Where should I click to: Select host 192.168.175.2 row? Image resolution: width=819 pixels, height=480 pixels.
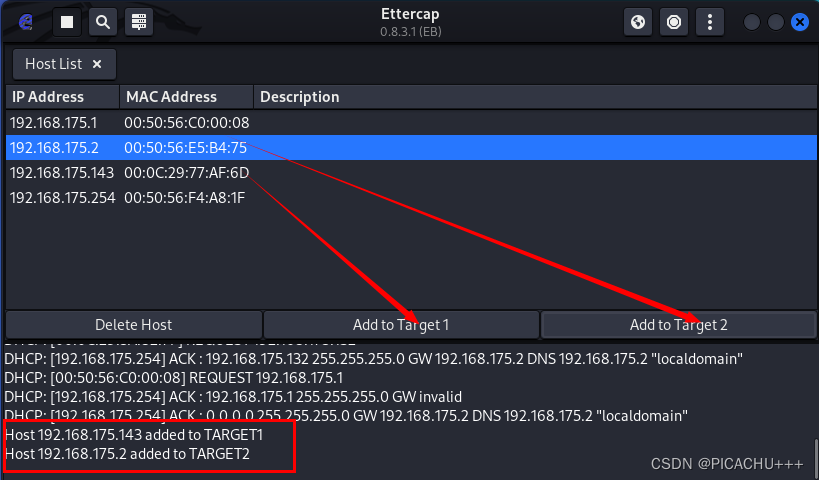[x=411, y=148]
